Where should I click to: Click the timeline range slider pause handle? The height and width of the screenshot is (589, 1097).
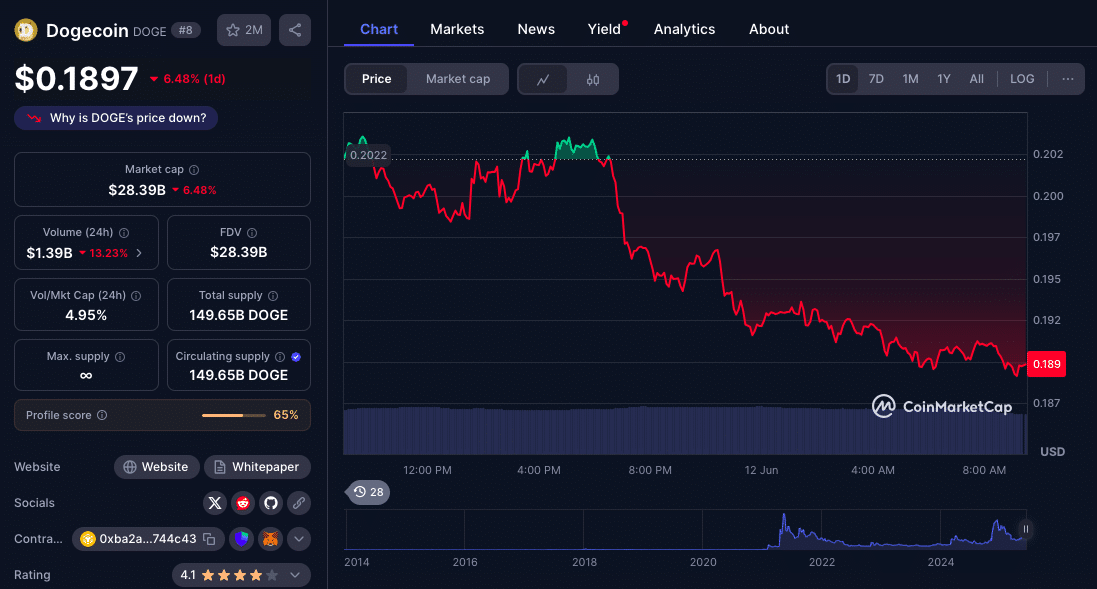point(1025,529)
